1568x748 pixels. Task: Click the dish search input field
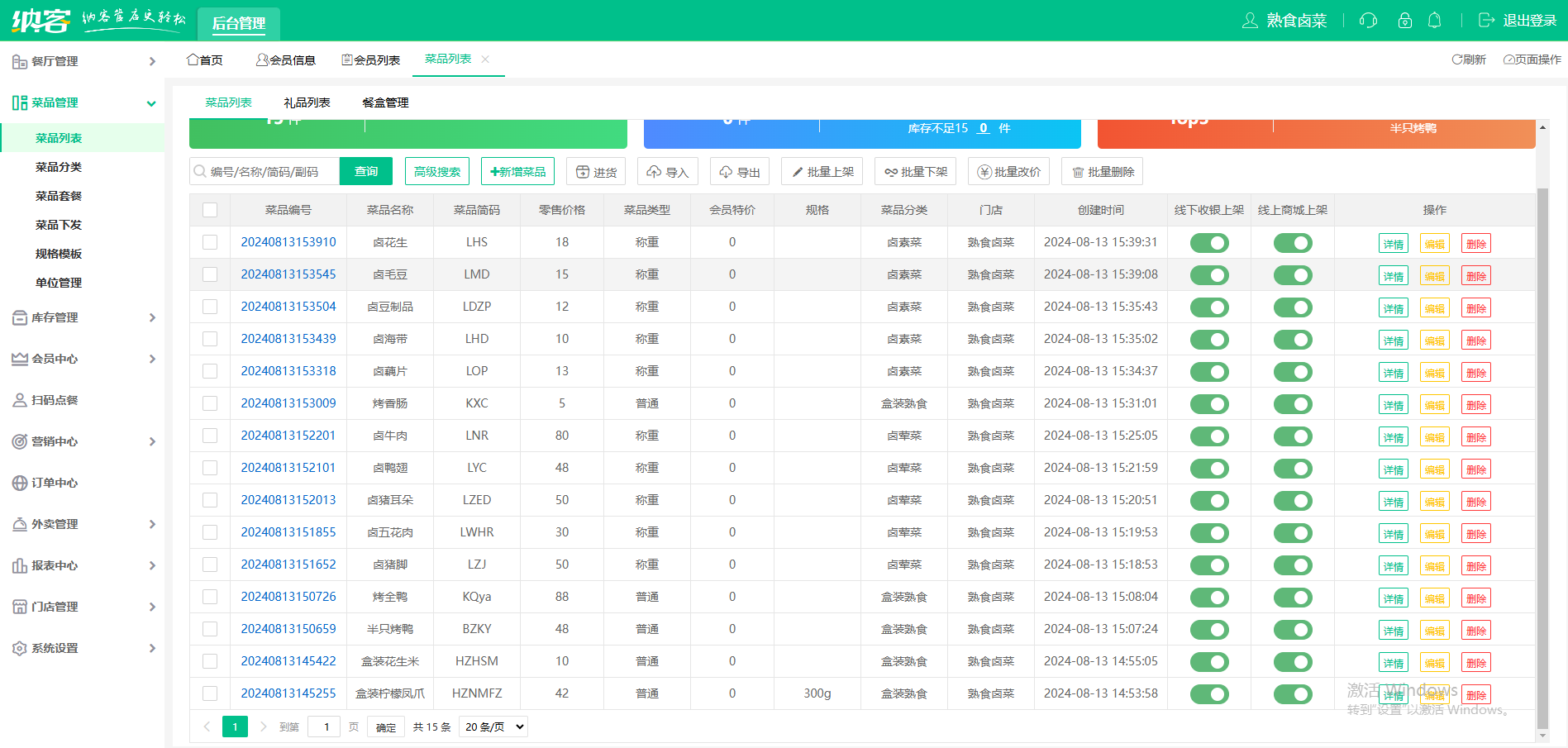click(265, 171)
